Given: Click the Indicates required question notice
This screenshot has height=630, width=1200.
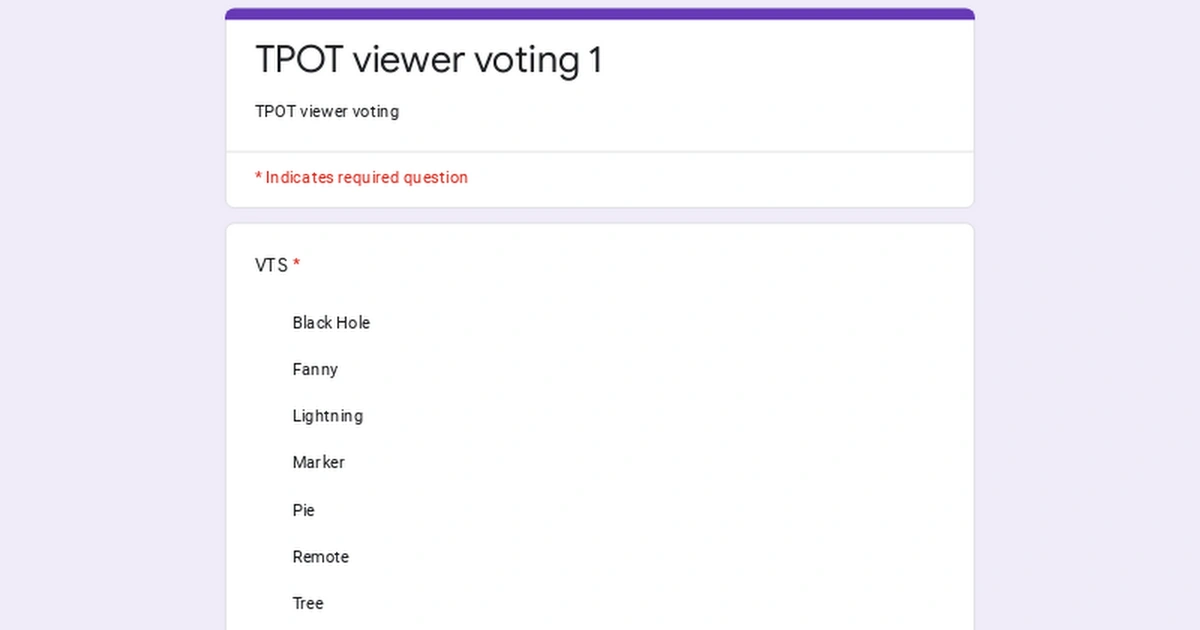Looking at the screenshot, I should point(361,177).
